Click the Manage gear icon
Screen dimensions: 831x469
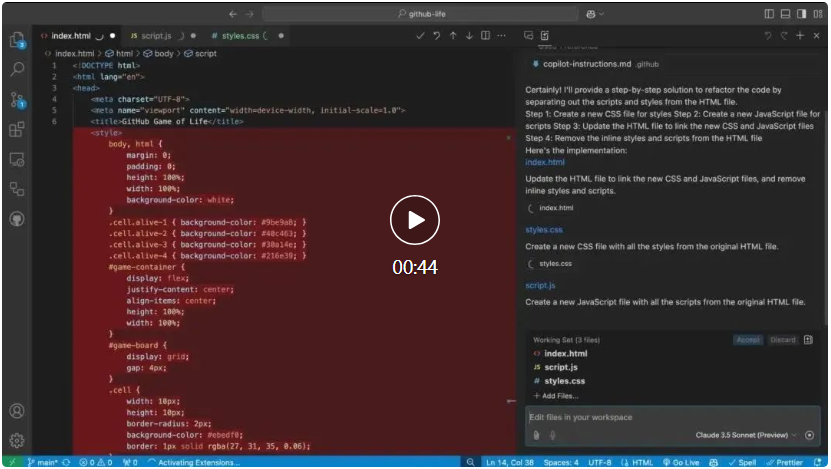[17, 440]
